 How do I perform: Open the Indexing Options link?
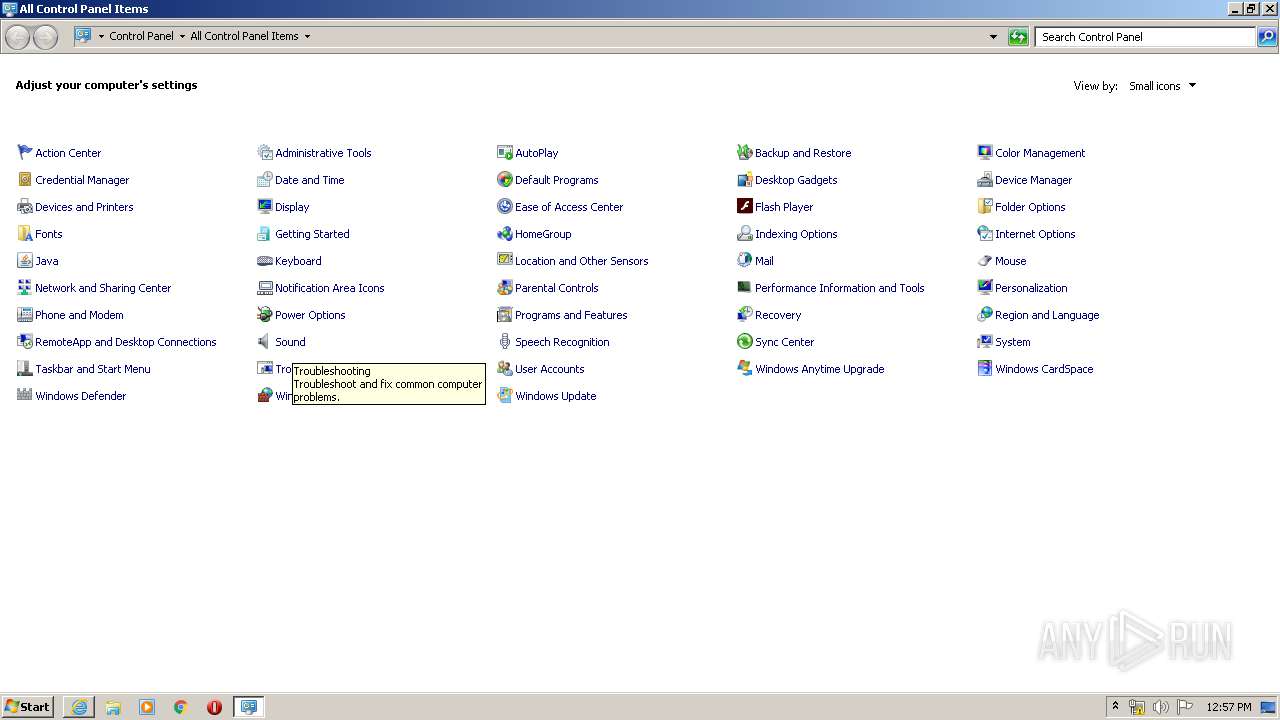pos(796,234)
